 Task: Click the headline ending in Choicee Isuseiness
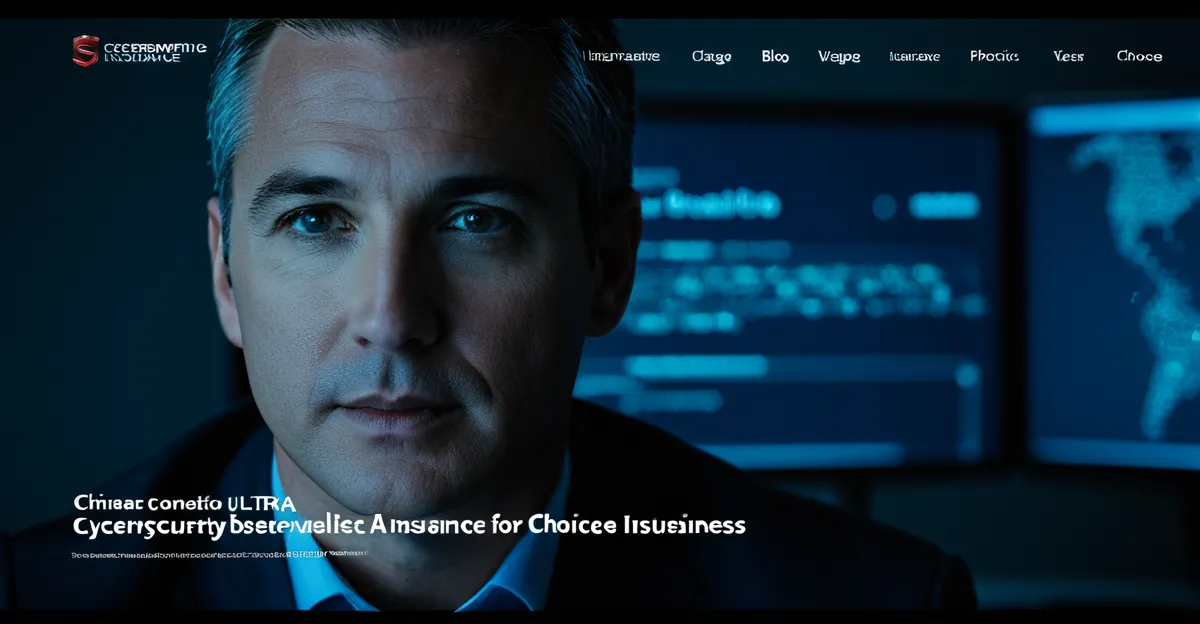(409, 525)
